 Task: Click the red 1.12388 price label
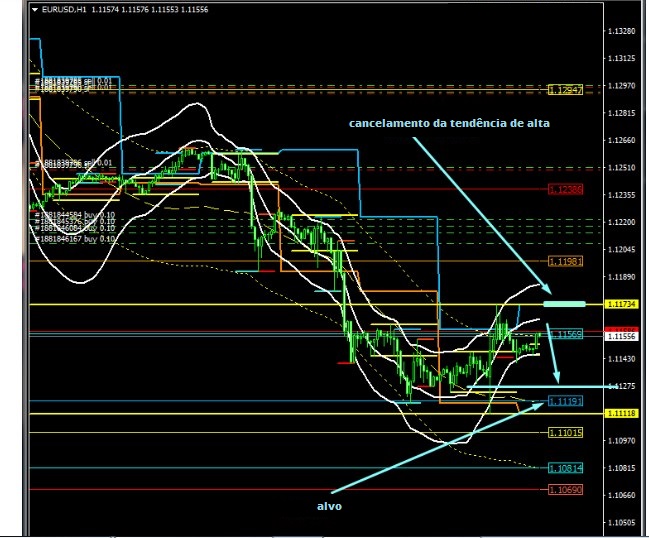pos(565,189)
